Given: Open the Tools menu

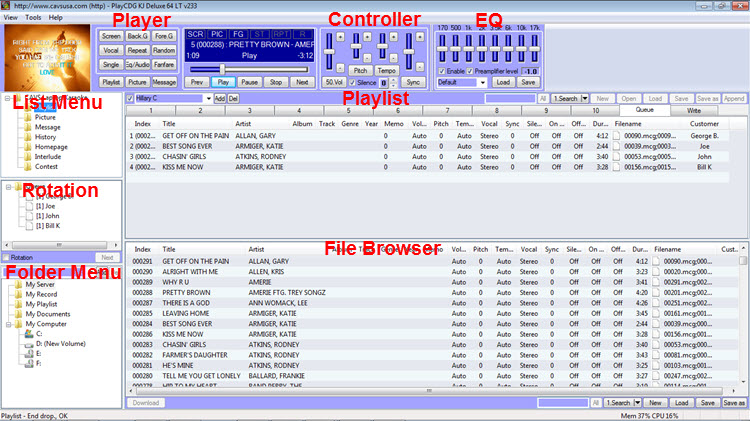Looking at the screenshot, I should [x=33, y=17].
